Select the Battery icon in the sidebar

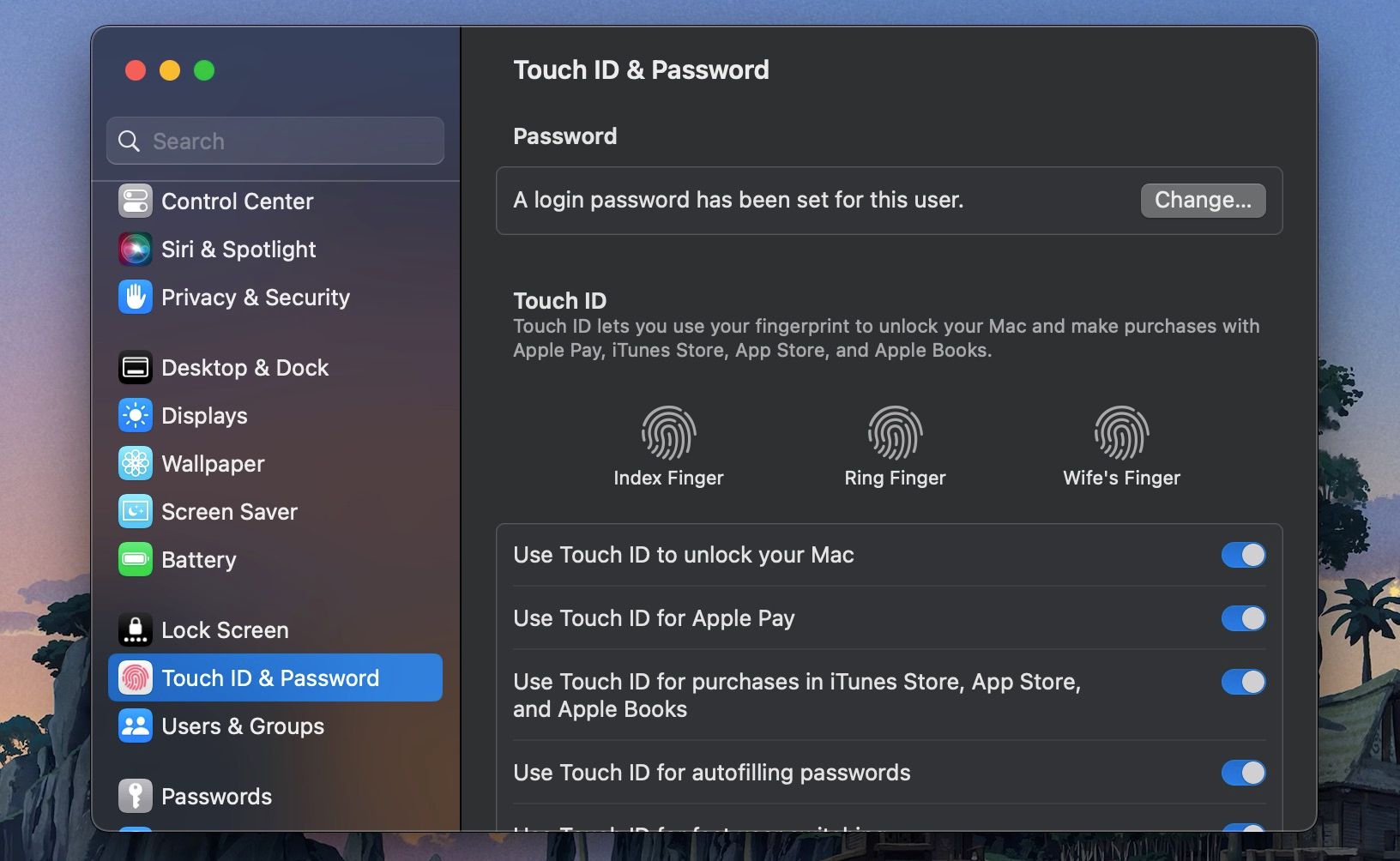(x=135, y=559)
